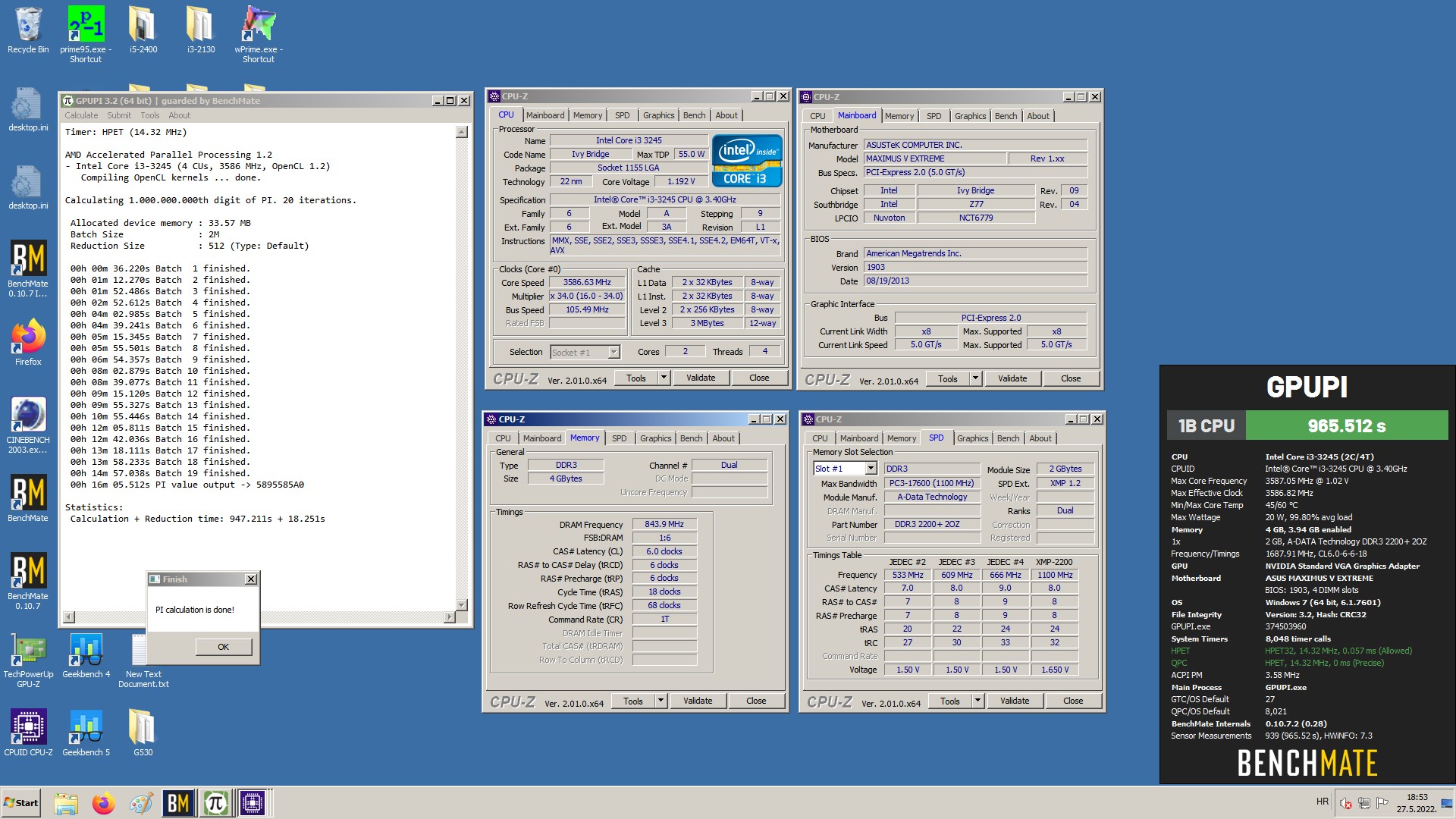This screenshot has height=819, width=1456.
Task: Open the i5-2400 folder icon
Action: pyautogui.click(x=143, y=30)
